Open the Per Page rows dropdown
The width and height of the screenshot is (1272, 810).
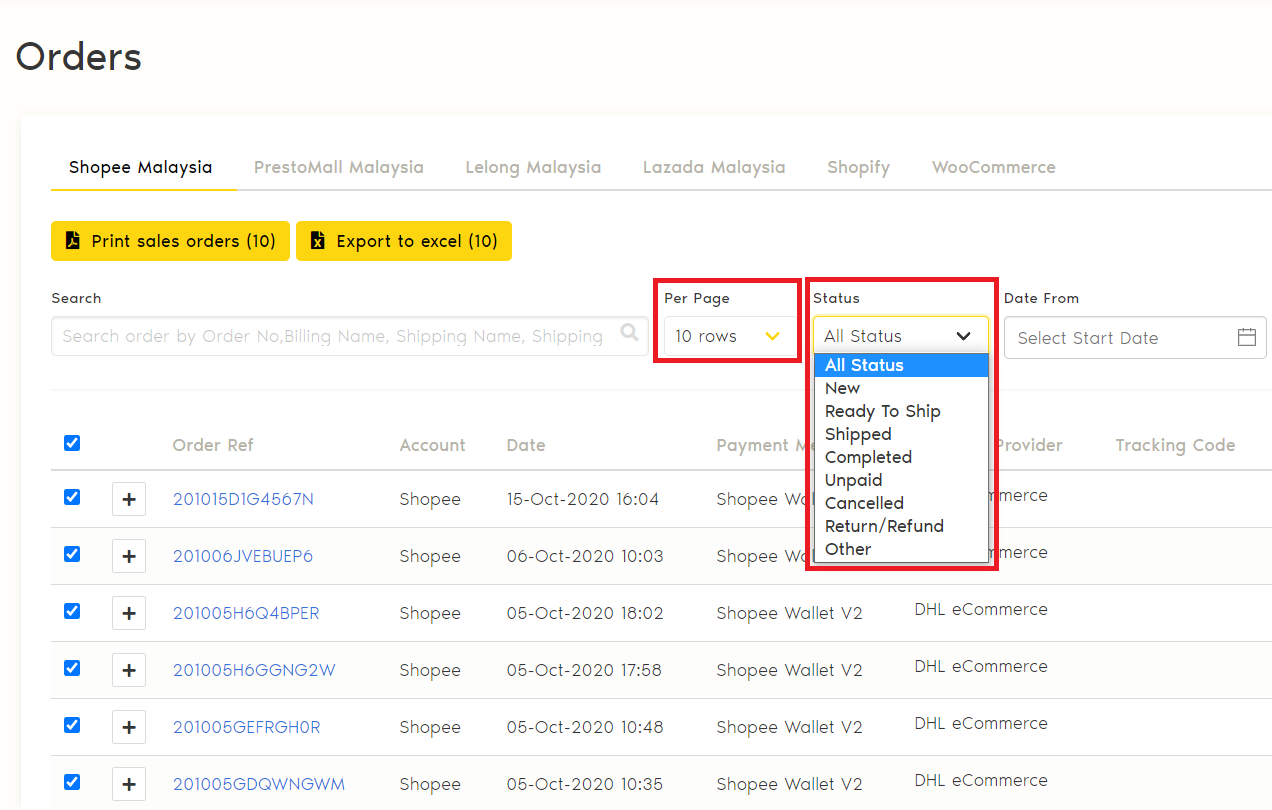tap(728, 336)
